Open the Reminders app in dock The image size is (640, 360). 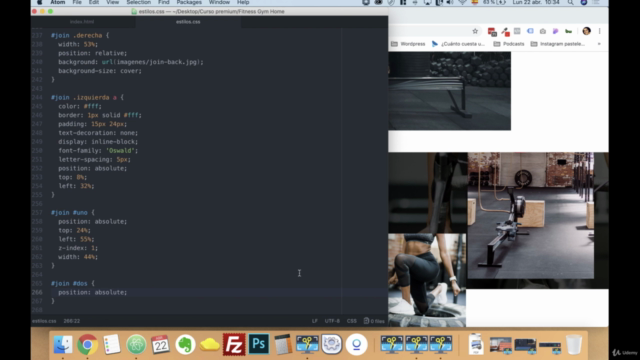[x=112, y=345]
